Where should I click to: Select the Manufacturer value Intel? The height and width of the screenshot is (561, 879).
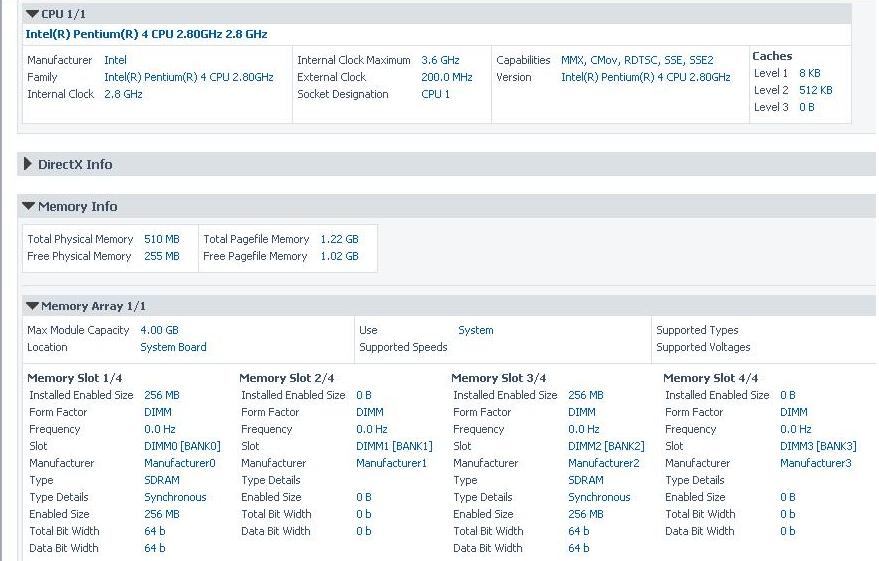[x=115, y=60]
